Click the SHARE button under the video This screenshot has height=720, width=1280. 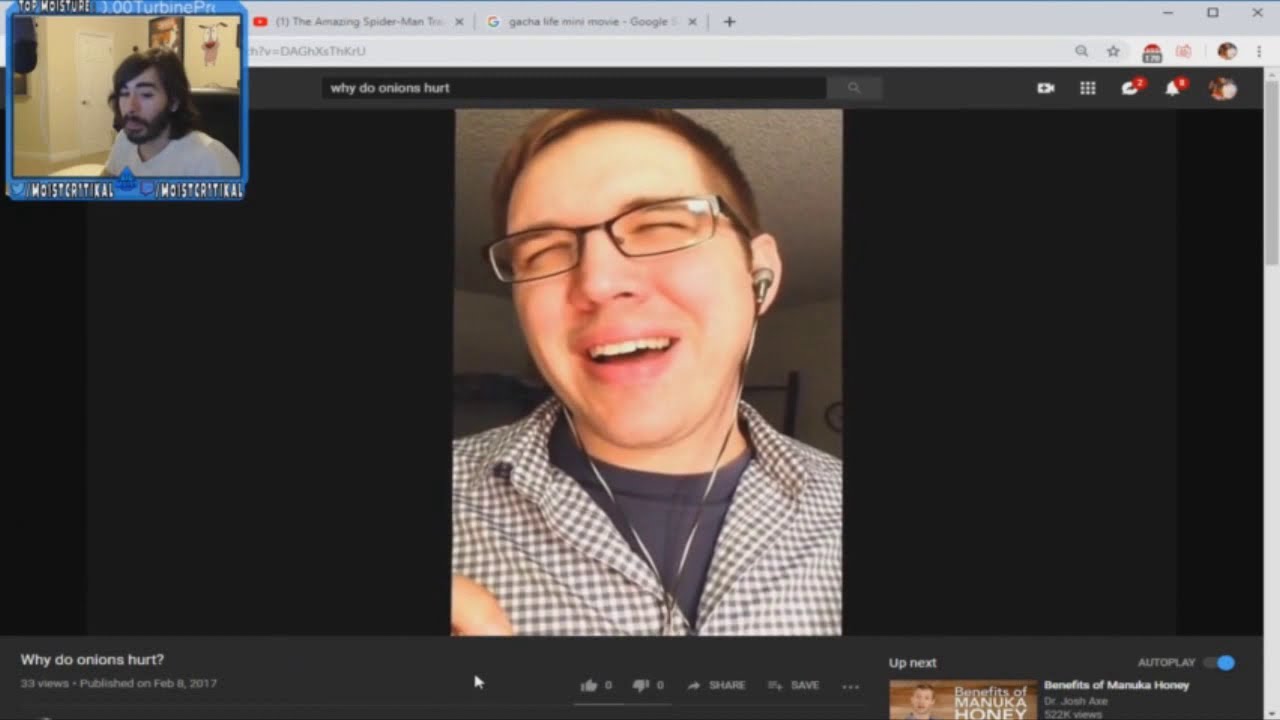point(716,685)
